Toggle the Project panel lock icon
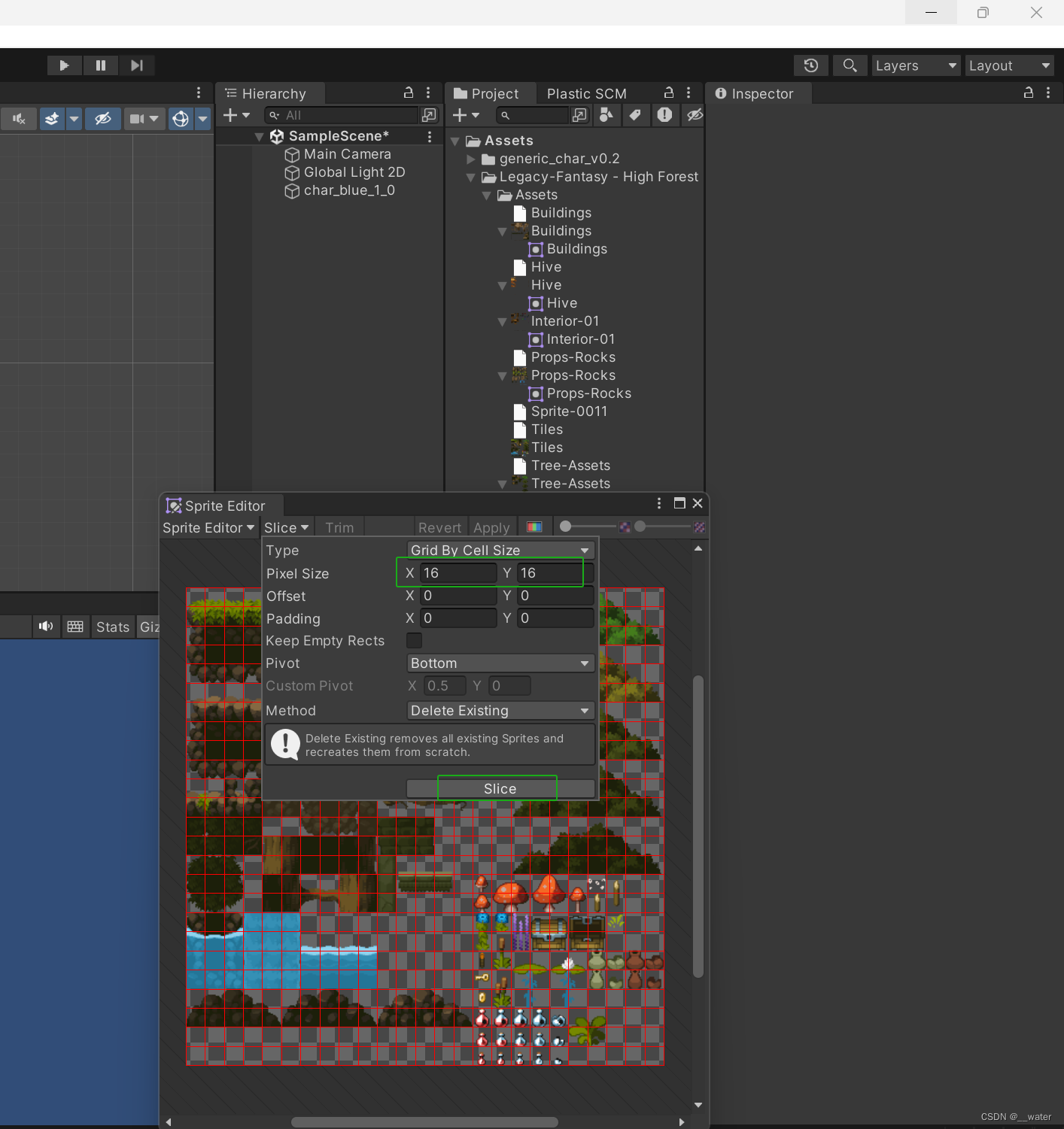Screen dimensions: 1064x1129 pyautogui.click(x=668, y=93)
